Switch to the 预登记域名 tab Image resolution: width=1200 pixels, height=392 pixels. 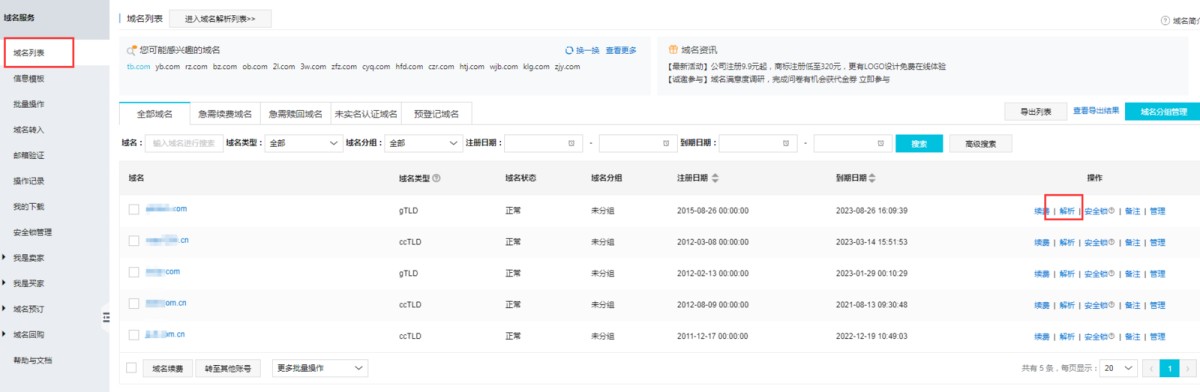pos(436,113)
